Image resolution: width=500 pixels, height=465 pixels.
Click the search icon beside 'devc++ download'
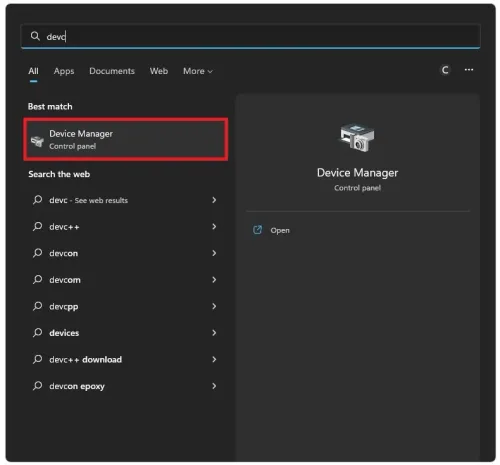click(x=37, y=359)
